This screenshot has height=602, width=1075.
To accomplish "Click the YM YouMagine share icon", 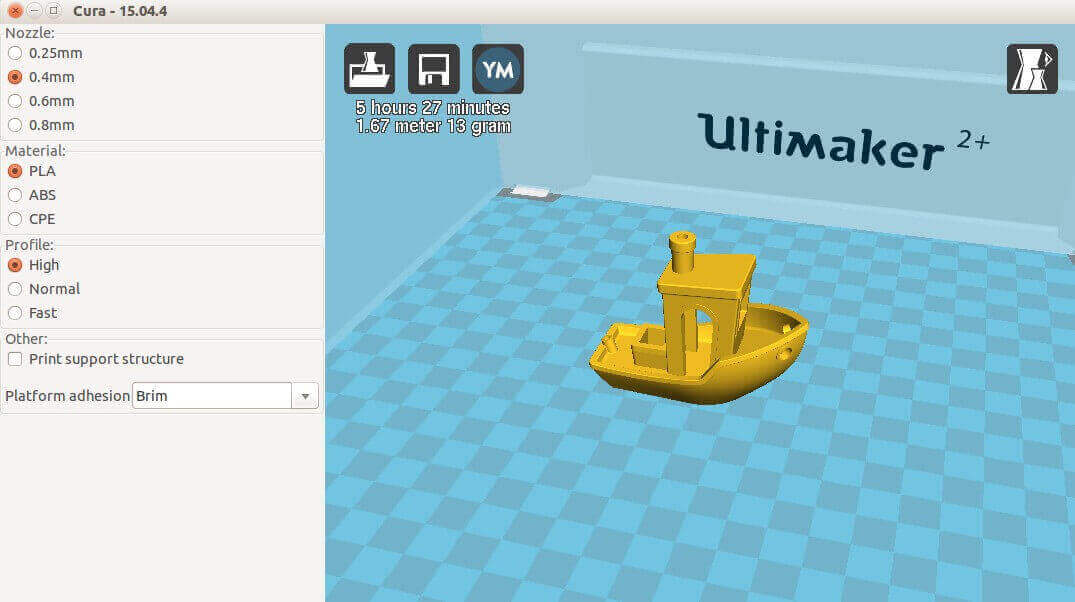I will [x=498, y=69].
